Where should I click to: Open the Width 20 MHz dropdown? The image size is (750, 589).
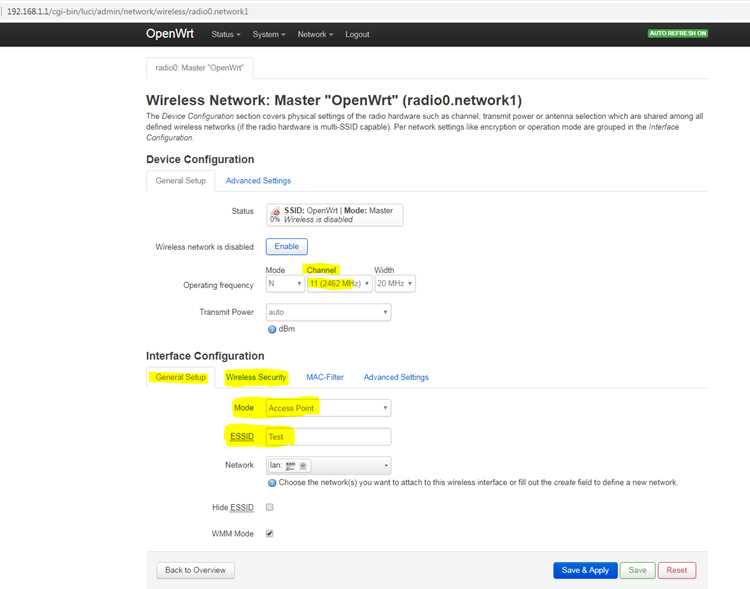tap(395, 284)
